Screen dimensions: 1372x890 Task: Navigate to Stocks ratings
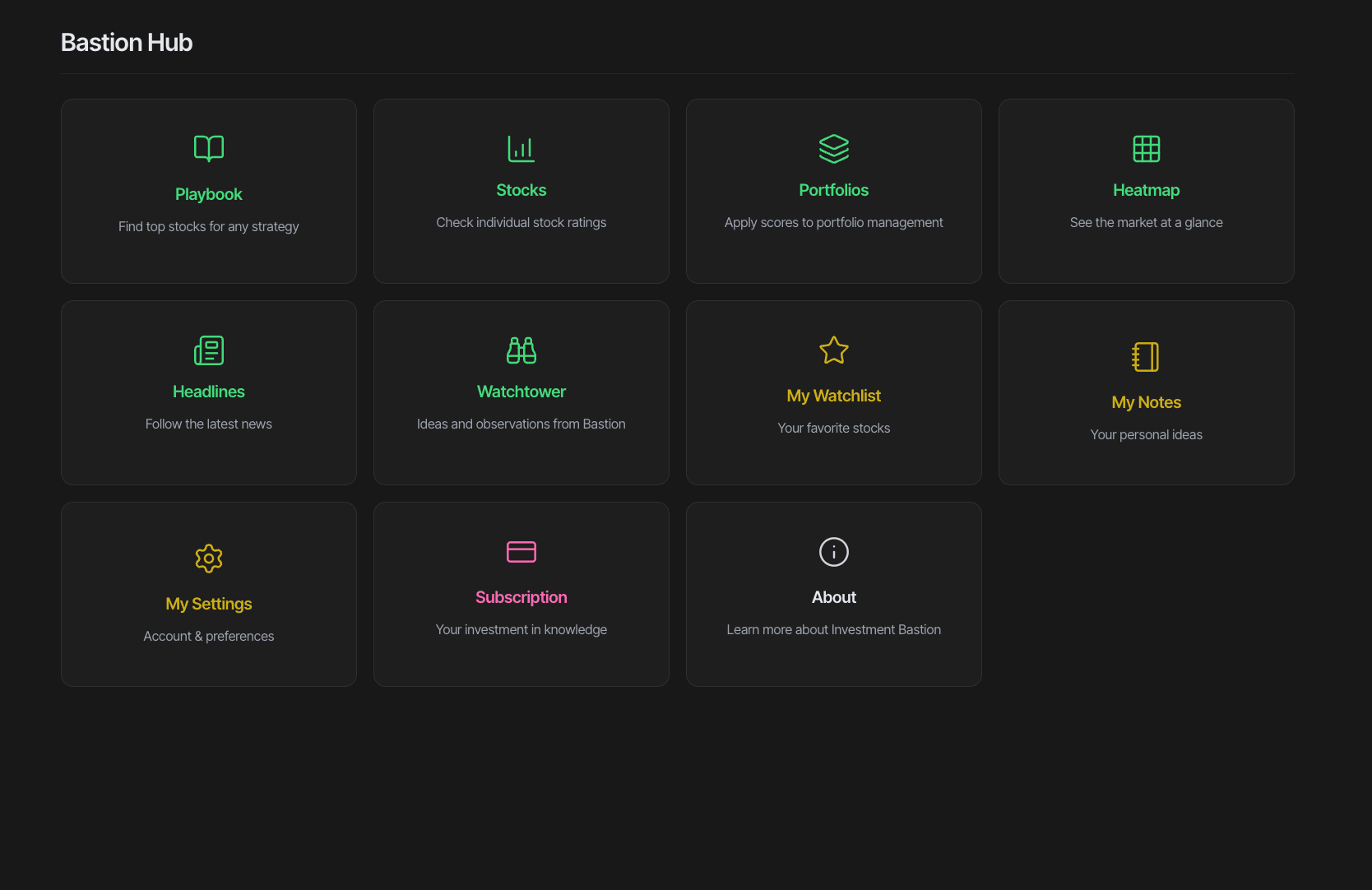[x=521, y=191]
